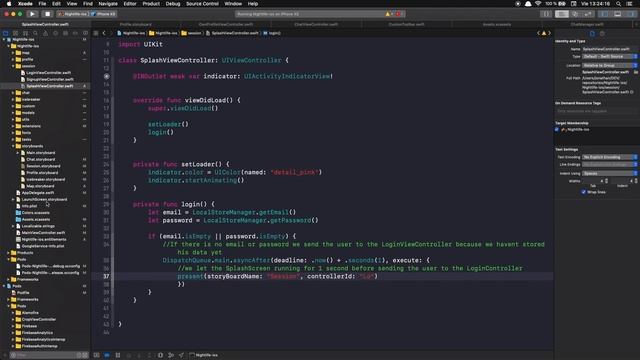Image resolution: width=640 pixels, height=360 pixels.
Task: Toggle the Inspectors panel visibility button
Action: click(631, 14)
